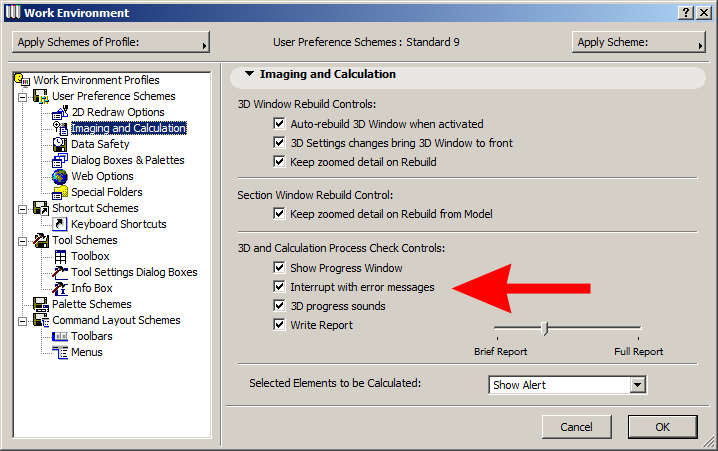Click the OK button
Screen dimensions: 718x451
tap(662, 427)
